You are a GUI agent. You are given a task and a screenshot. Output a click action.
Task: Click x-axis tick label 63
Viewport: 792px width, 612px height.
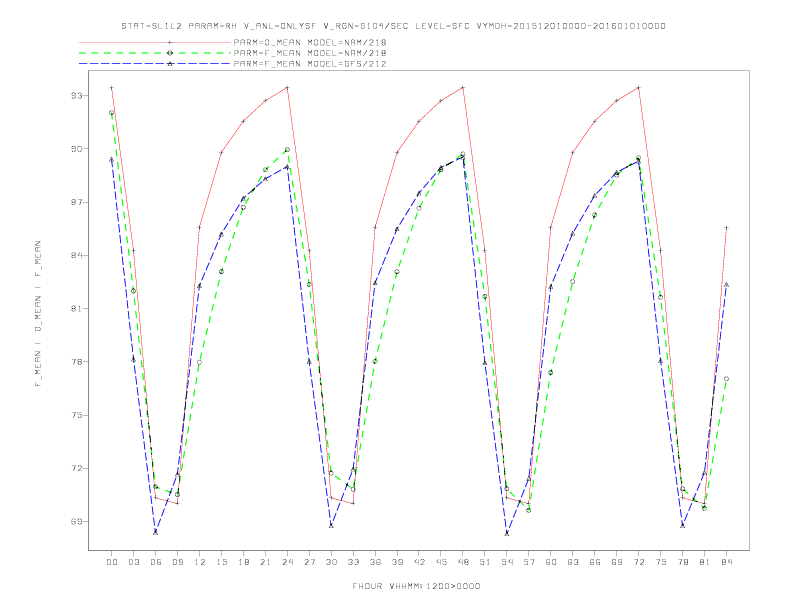(x=573, y=562)
